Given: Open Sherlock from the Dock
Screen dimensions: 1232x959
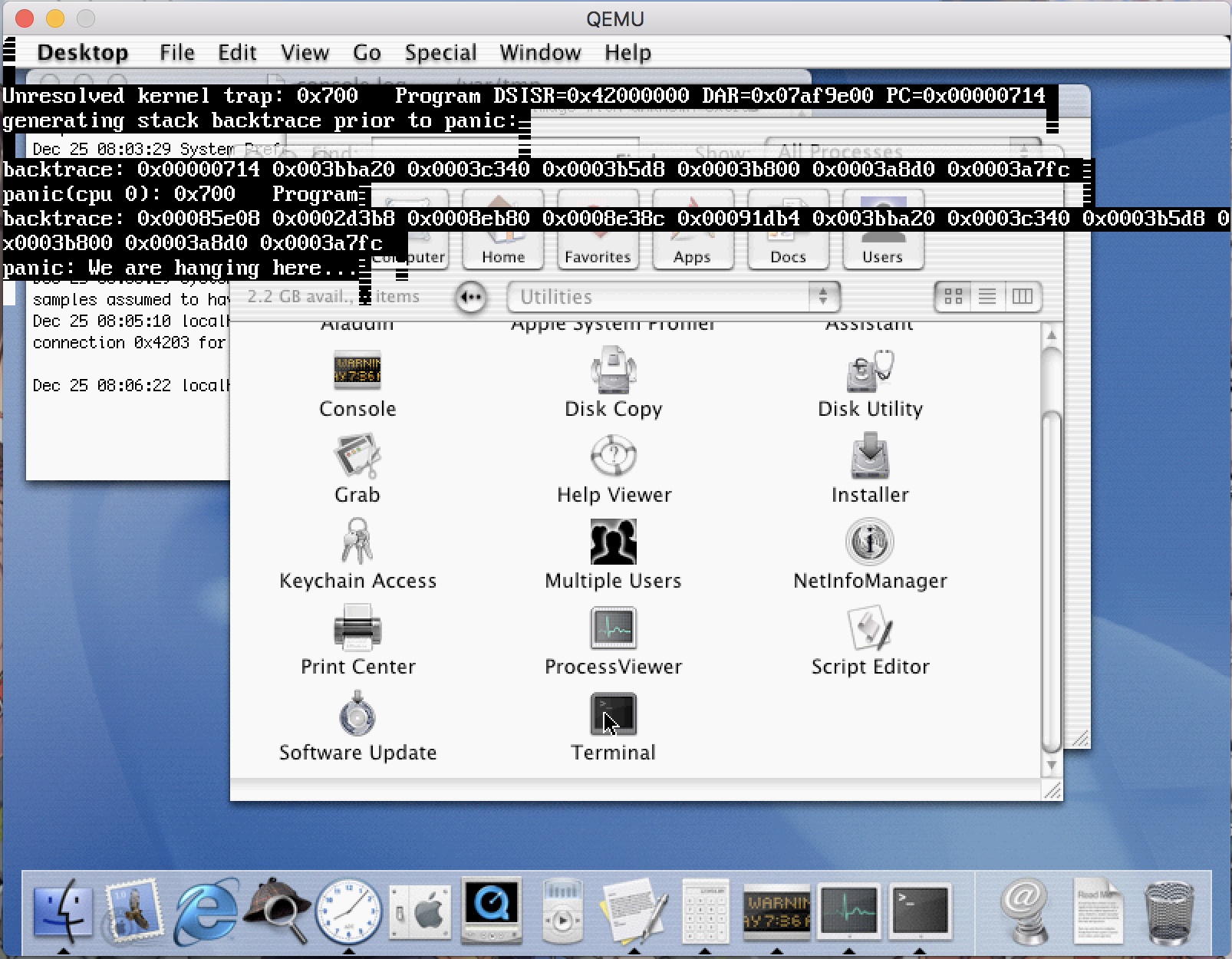Looking at the screenshot, I should [x=277, y=911].
